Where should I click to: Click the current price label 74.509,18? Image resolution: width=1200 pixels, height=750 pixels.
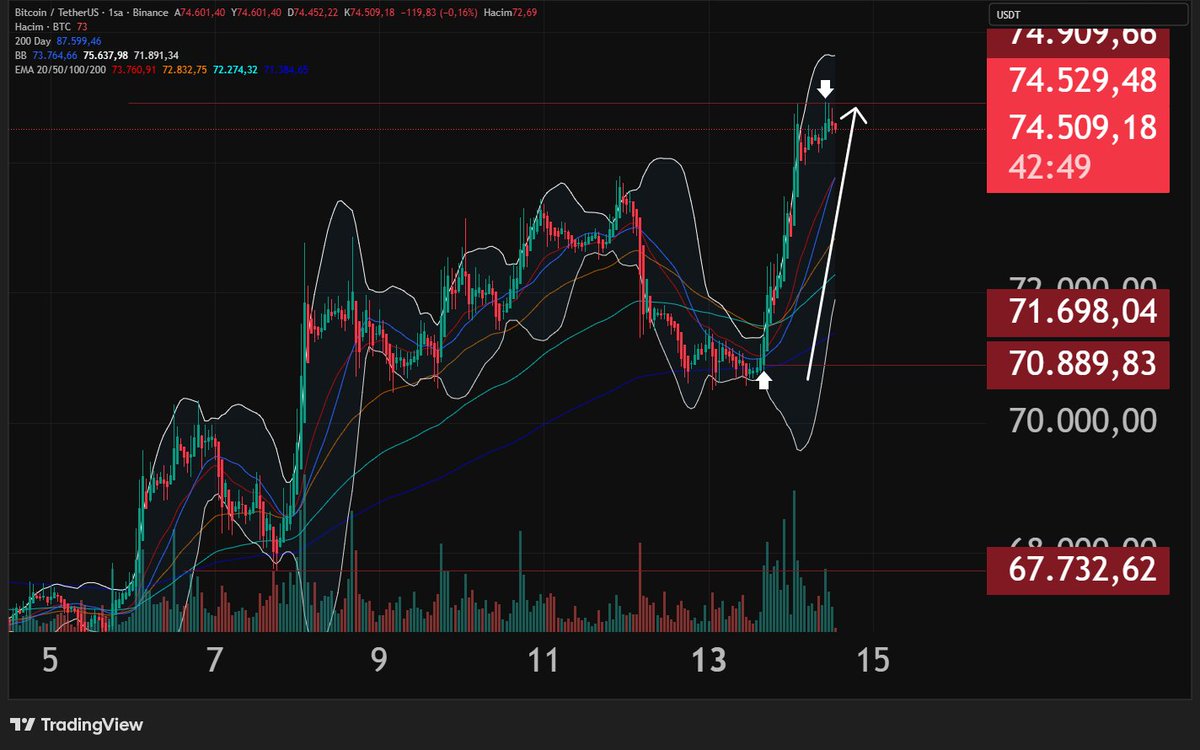1082,127
